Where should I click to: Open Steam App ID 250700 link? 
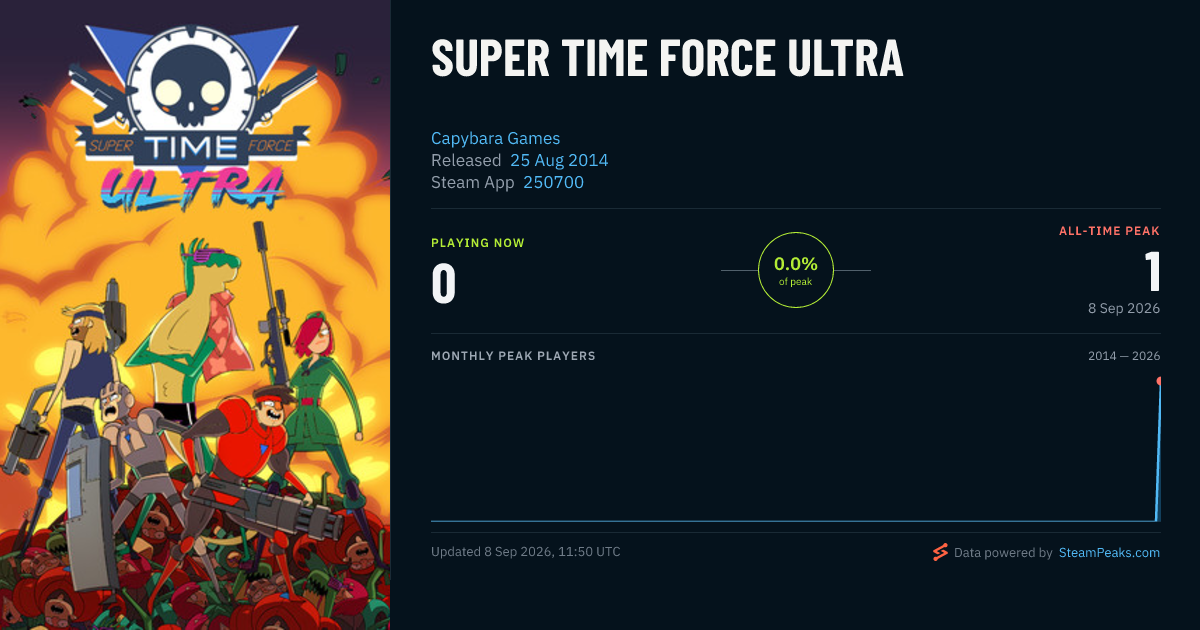[x=553, y=182]
